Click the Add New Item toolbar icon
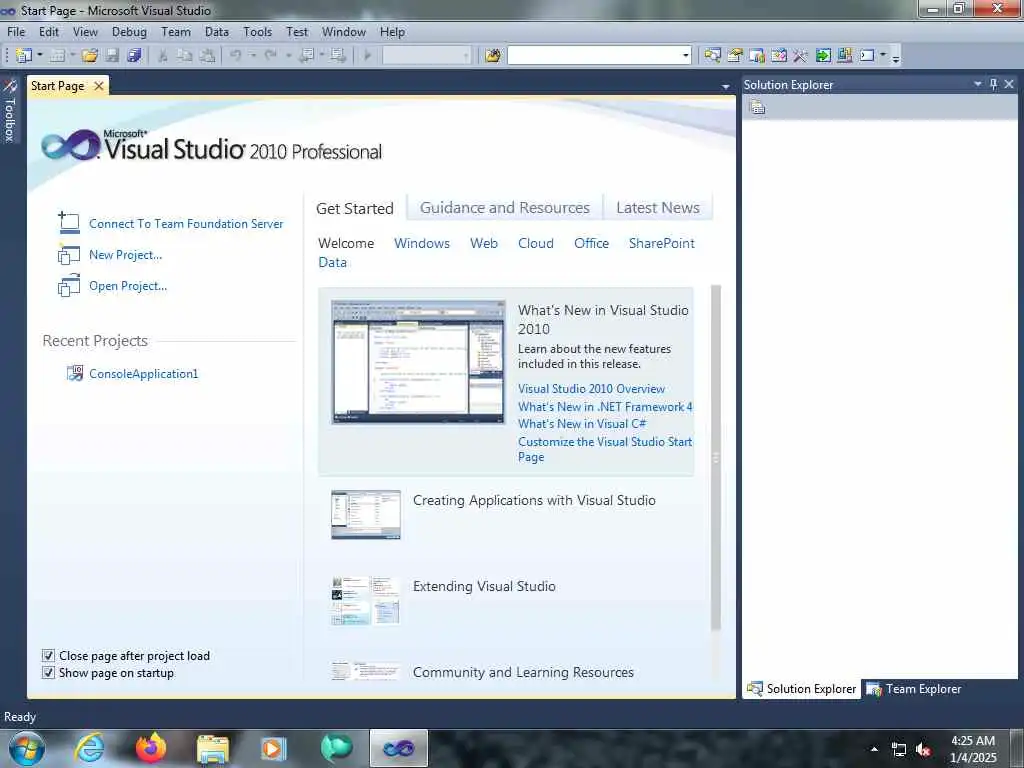Screen dimensions: 1024x768 click(x=57, y=56)
